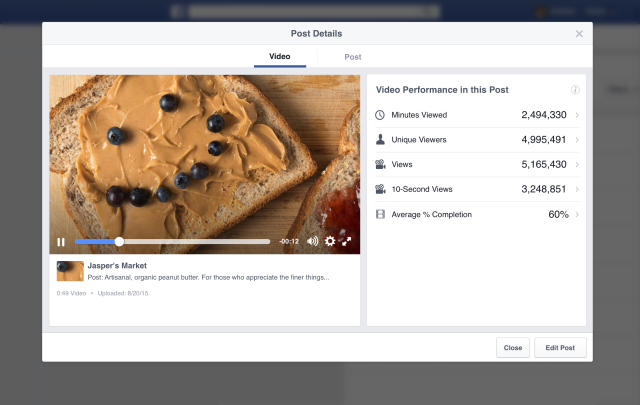Switch to the Post tab
This screenshot has width=640, height=405.
point(352,57)
